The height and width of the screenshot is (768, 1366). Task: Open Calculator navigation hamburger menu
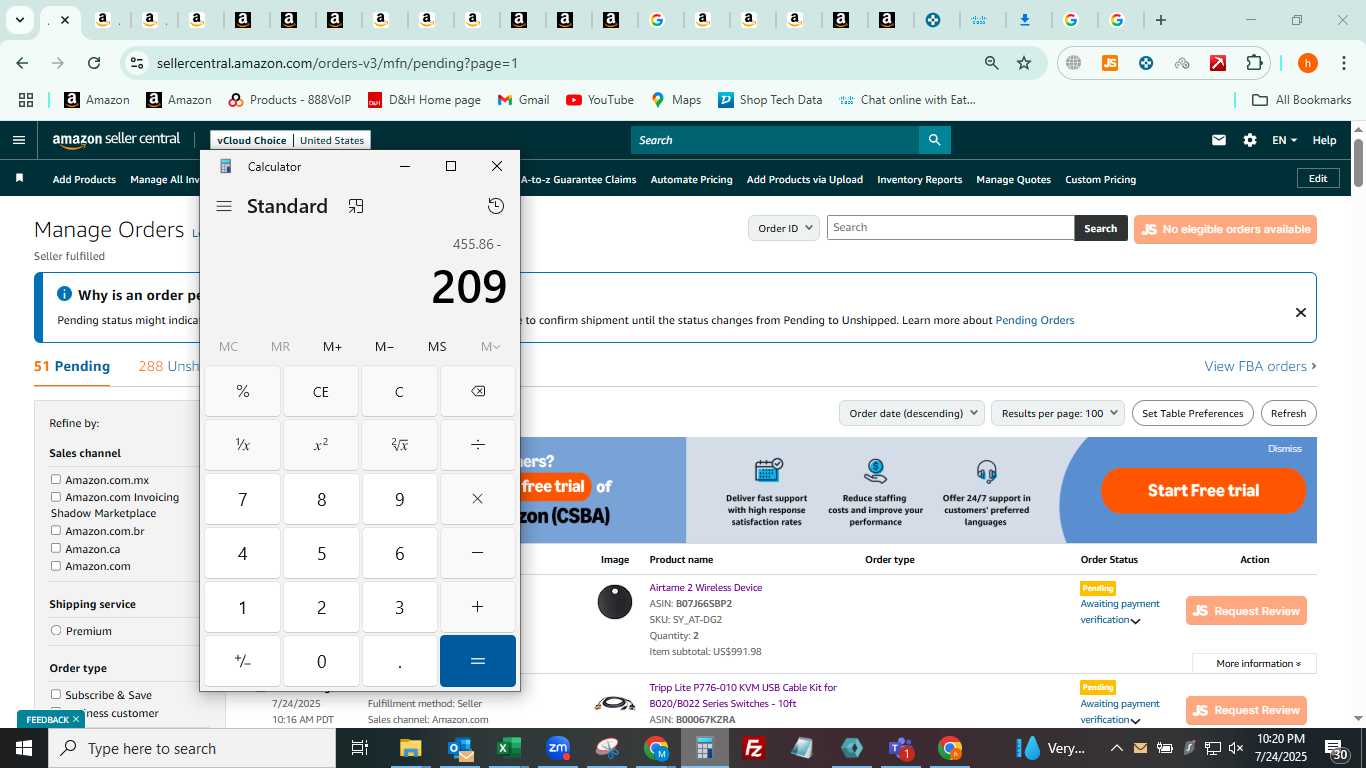[224, 206]
